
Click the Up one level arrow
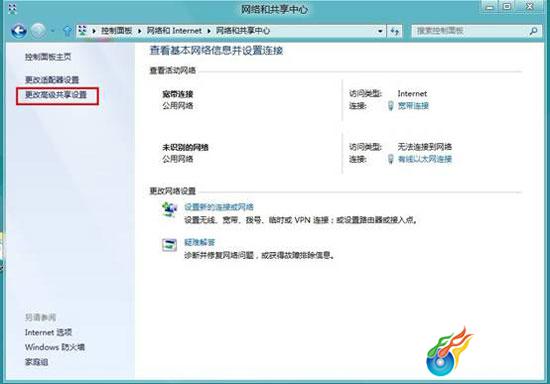coord(67,31)
